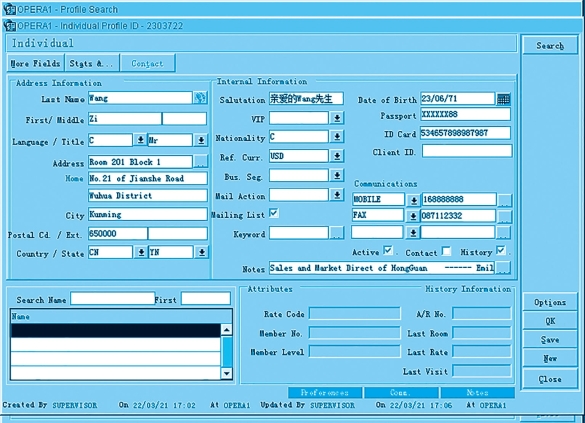Open the Address ellipsis lookup button

pos(201,162)
